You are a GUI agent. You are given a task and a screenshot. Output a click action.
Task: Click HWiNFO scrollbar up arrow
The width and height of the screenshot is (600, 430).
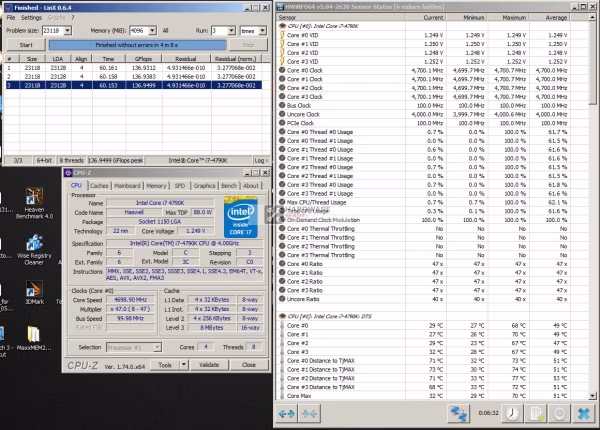(592, 18)
